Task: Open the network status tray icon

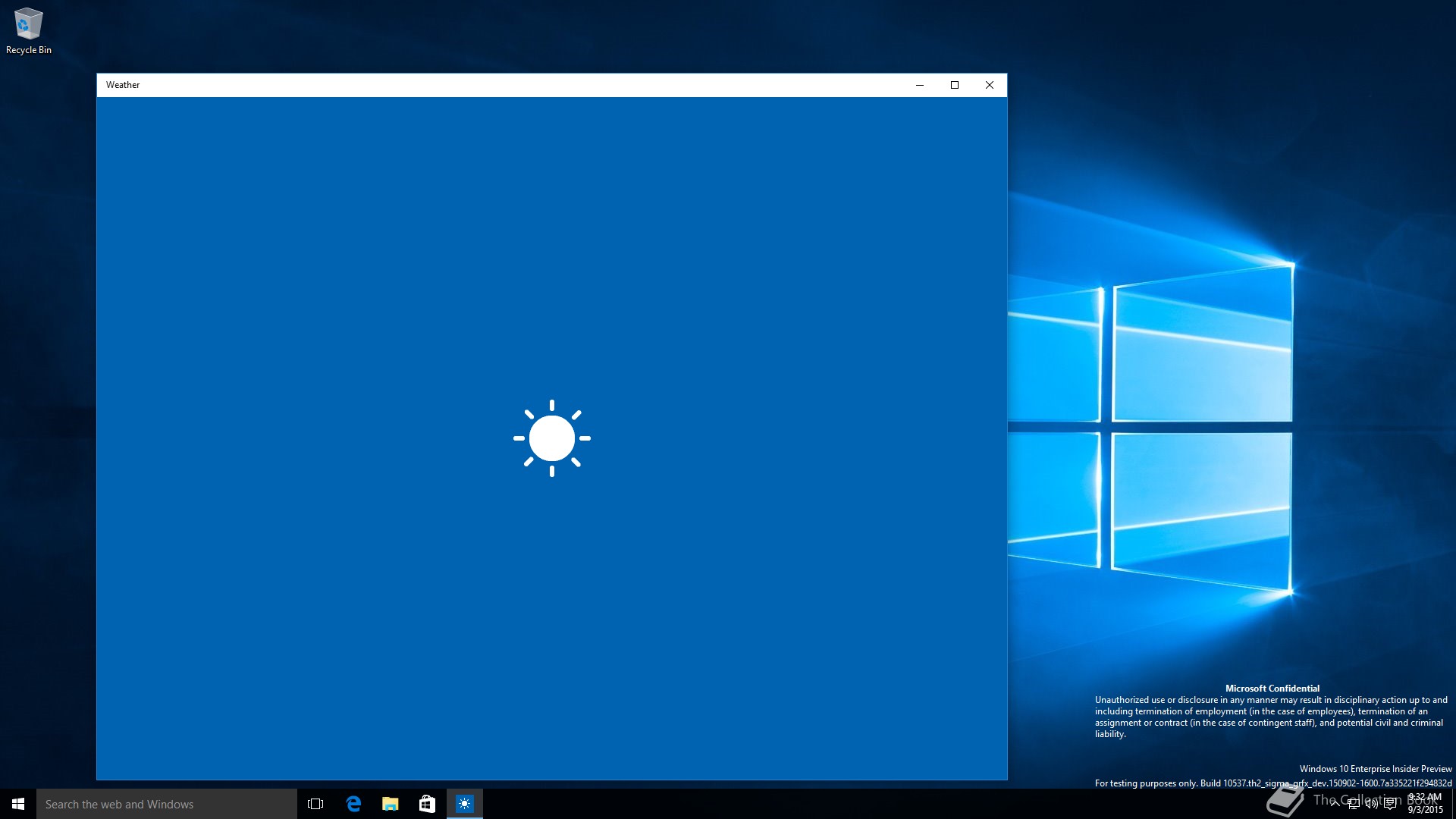Action: [1353, 804]
